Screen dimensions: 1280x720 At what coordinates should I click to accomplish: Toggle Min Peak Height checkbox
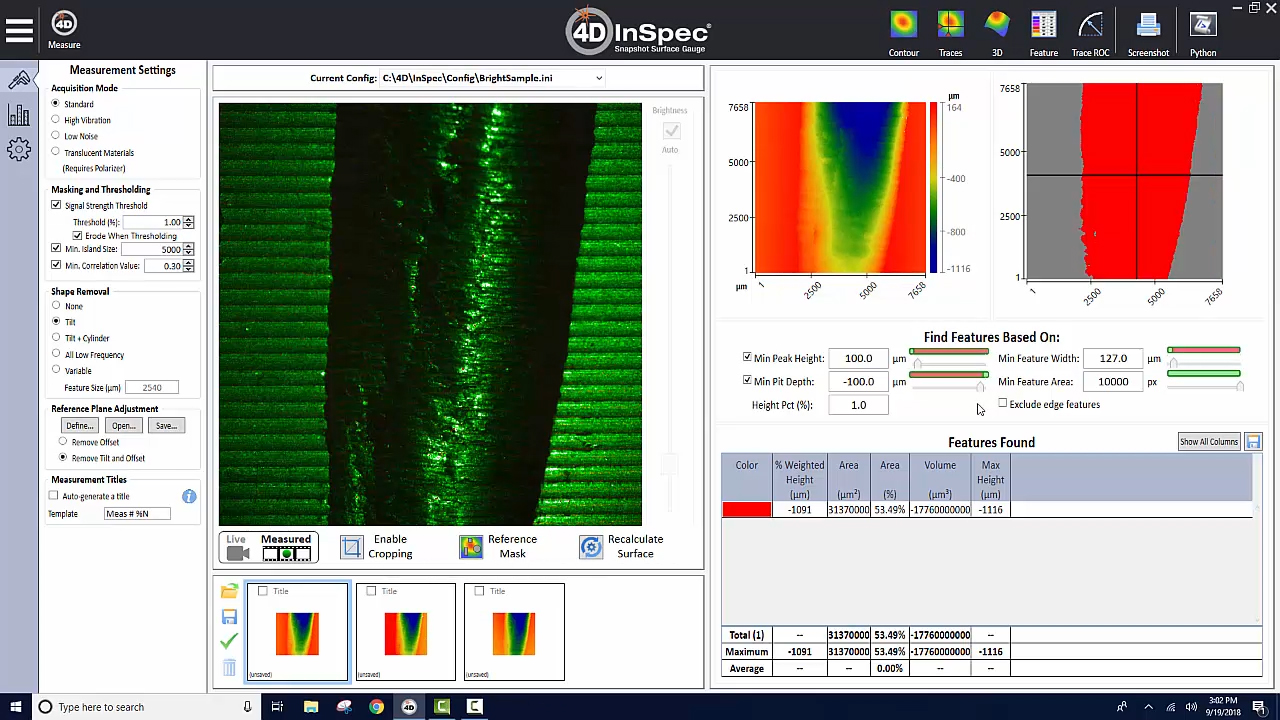point(747,357)
